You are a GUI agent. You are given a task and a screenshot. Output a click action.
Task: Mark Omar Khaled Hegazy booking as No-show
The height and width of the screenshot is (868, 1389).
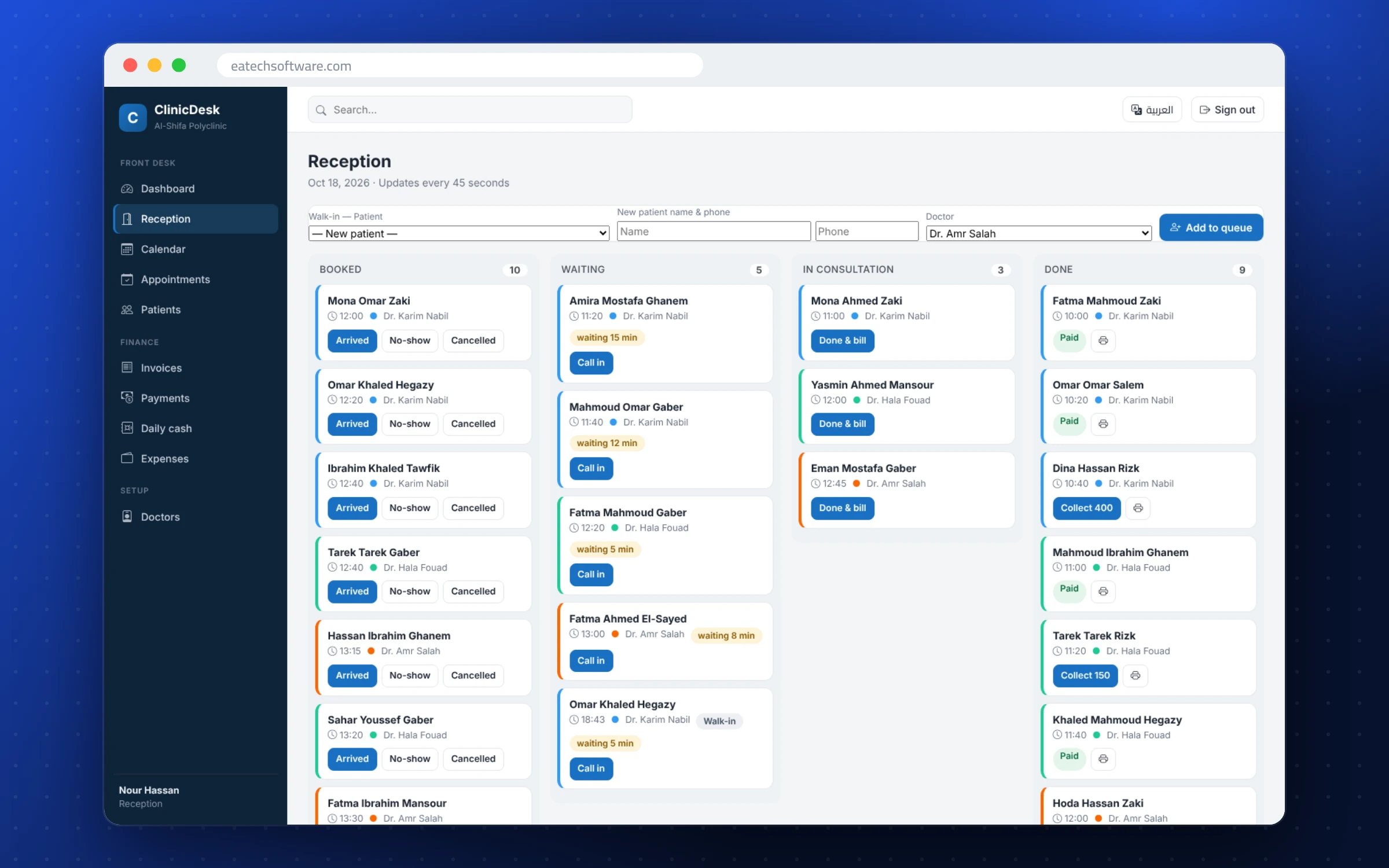[x=410, y=424]
